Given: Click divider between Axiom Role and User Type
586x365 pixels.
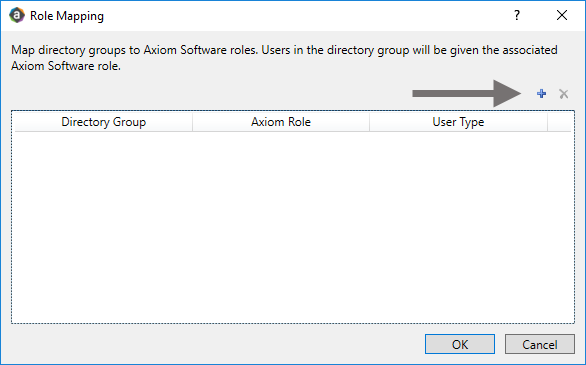Looking at the screenshot, I should tap(370, 122).
